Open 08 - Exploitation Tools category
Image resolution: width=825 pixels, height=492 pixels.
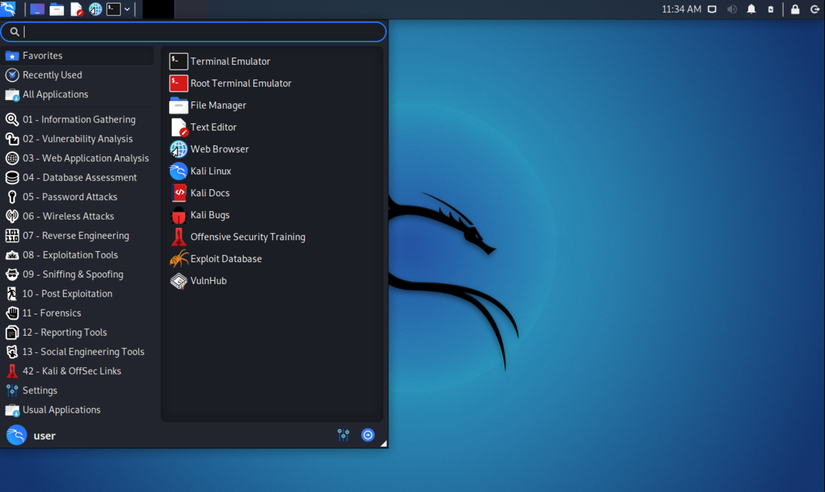tap(77, 255)
